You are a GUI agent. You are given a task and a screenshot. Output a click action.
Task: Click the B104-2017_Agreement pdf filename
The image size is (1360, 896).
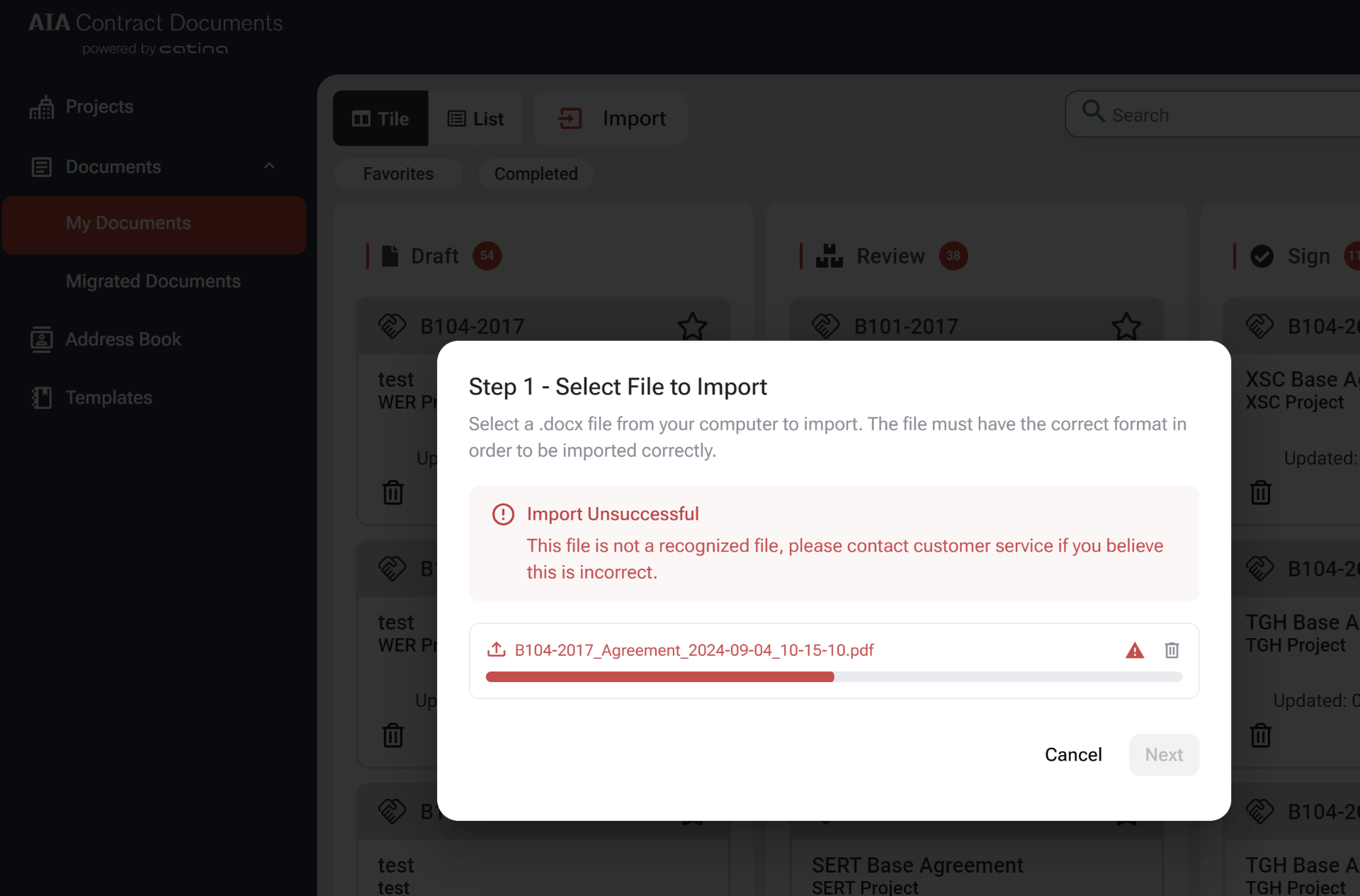coord(694,650)
